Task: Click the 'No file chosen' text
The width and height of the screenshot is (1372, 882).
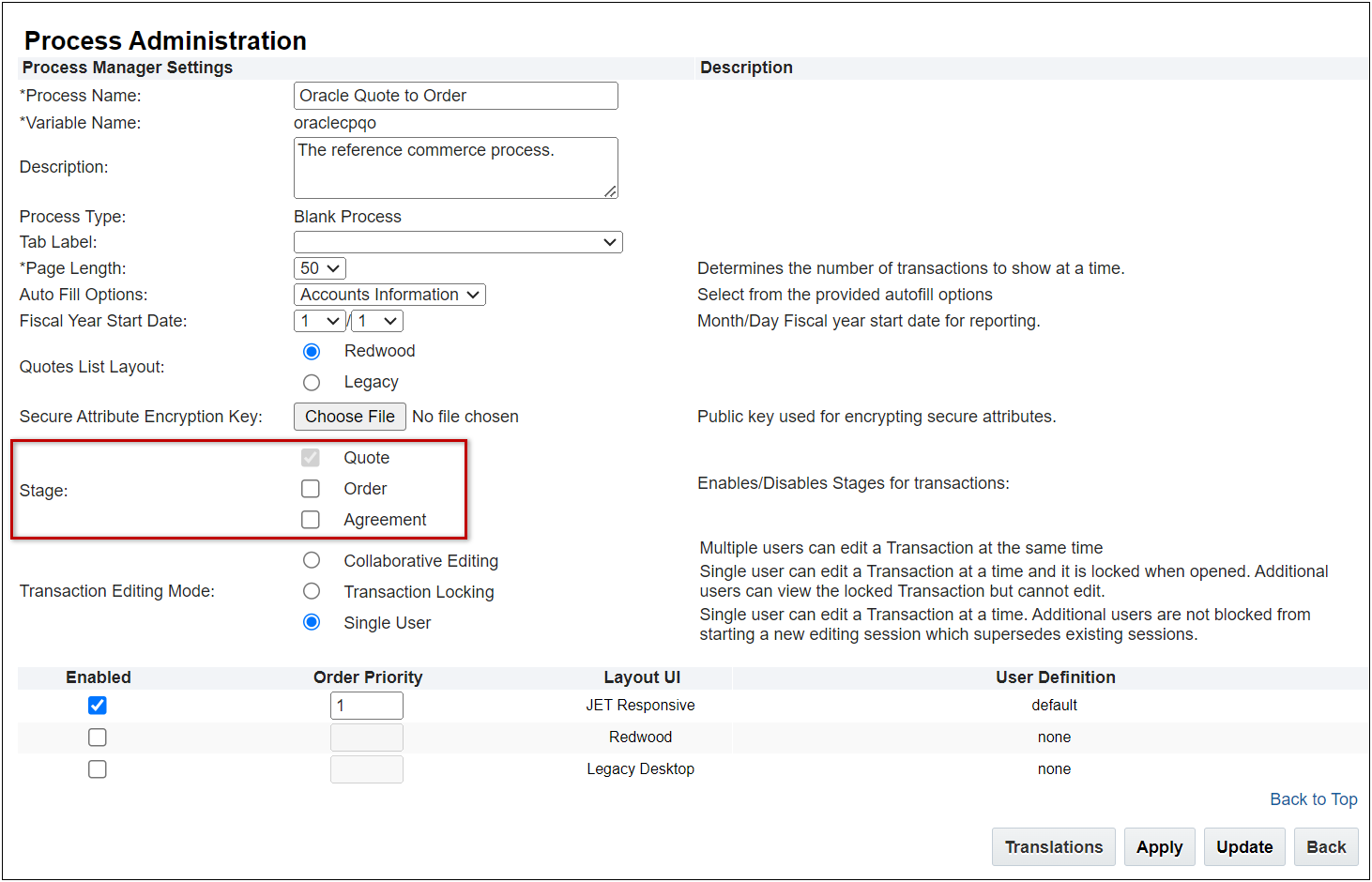Action: pyautogui.click(x=465, y=417)
